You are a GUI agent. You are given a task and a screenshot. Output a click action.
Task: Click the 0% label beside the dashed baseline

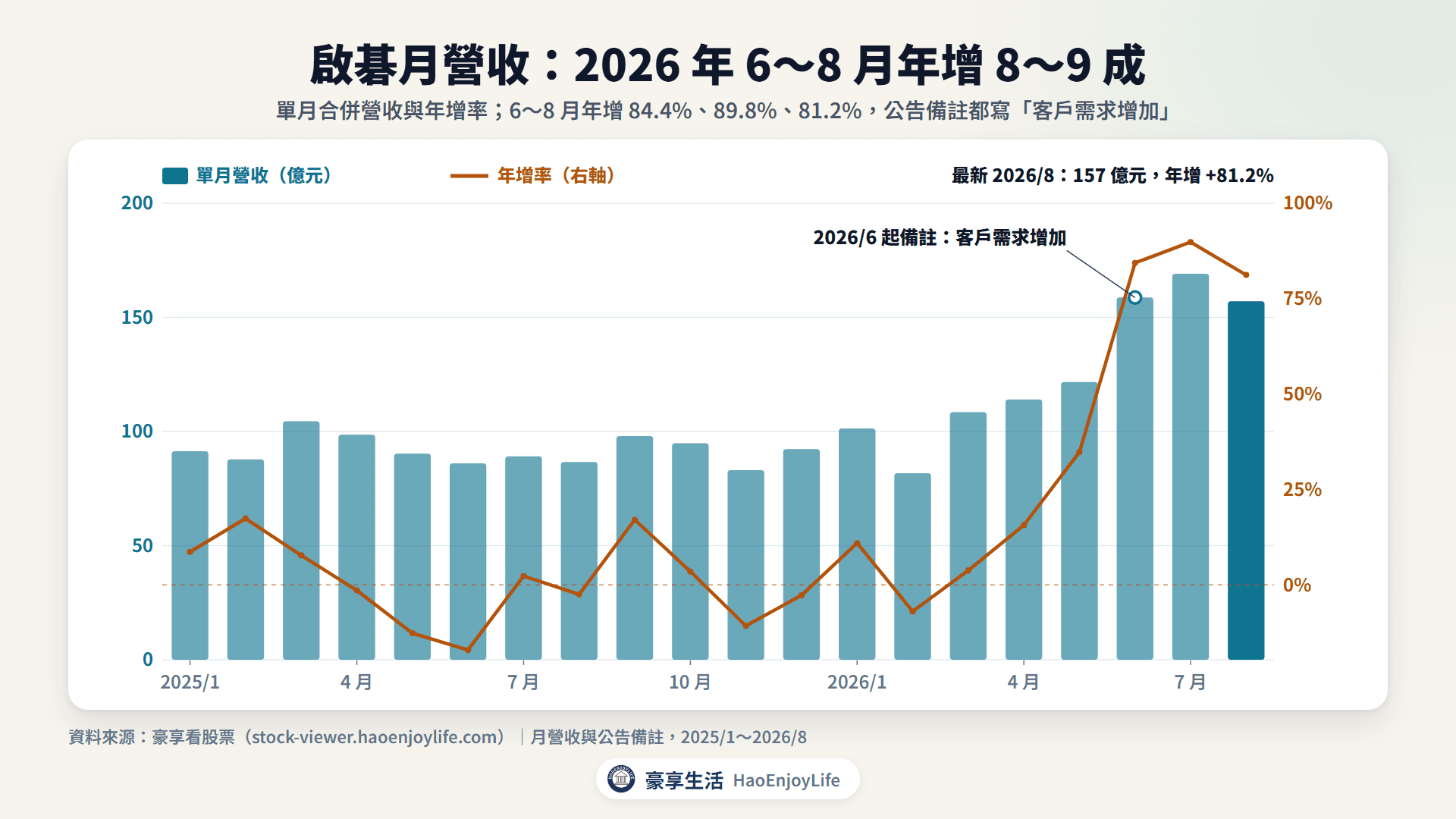tap(1297, 585)
